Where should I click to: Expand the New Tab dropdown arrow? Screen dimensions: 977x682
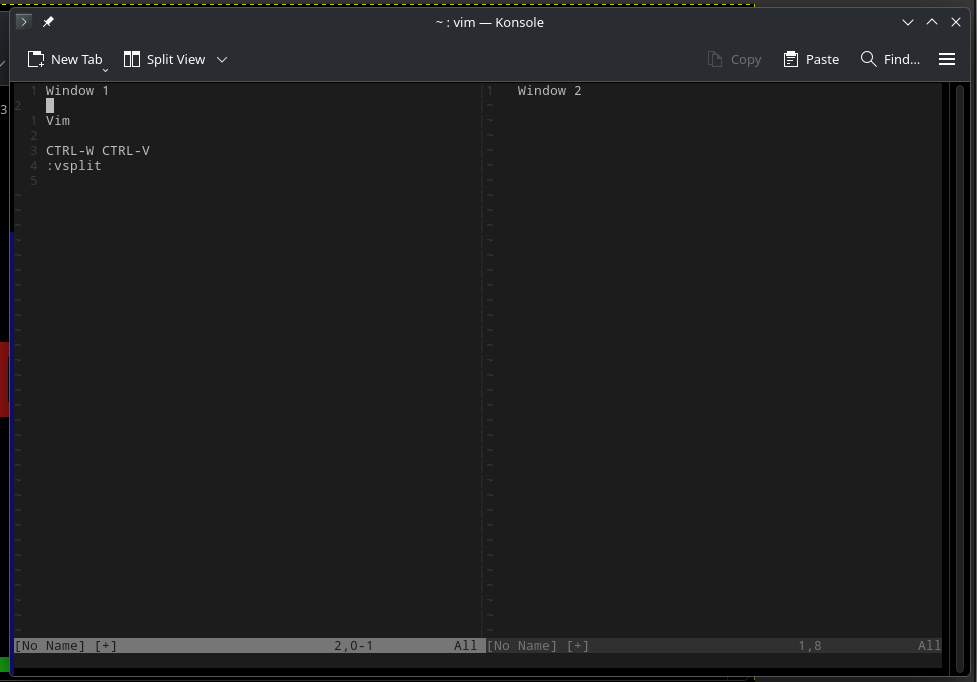tap(105, 69)
